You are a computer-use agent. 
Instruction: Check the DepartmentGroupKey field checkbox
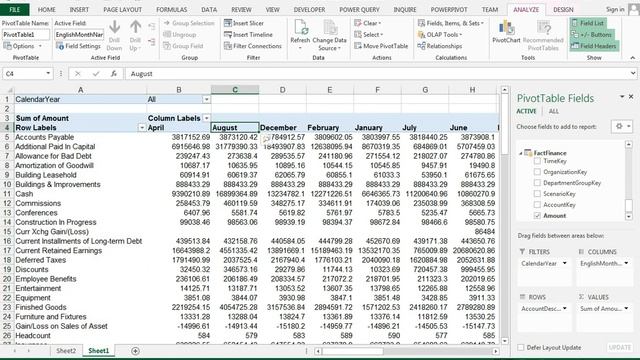point(537,183)
